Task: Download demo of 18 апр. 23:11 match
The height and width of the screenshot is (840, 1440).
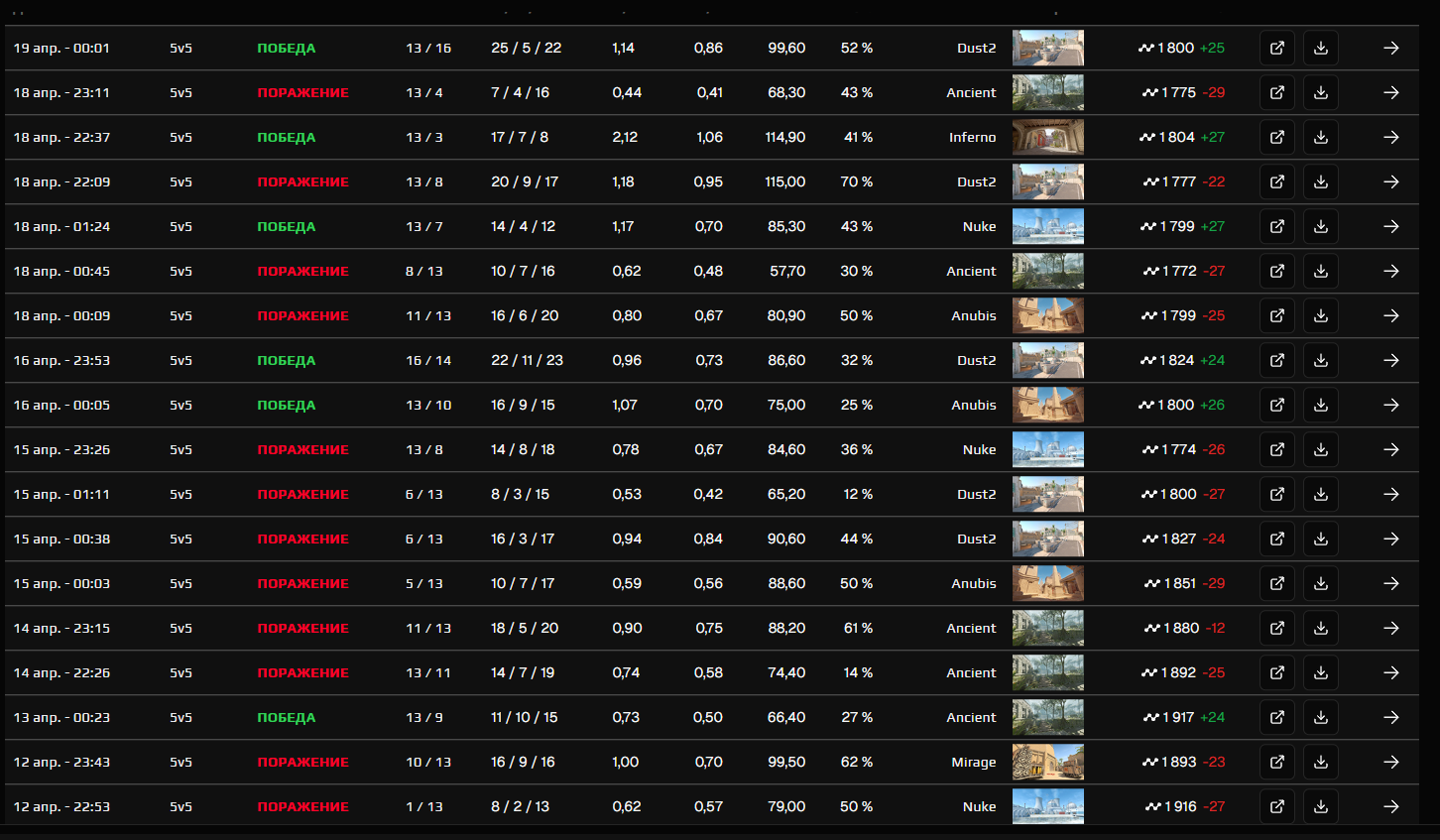Action: point(1321,92)
